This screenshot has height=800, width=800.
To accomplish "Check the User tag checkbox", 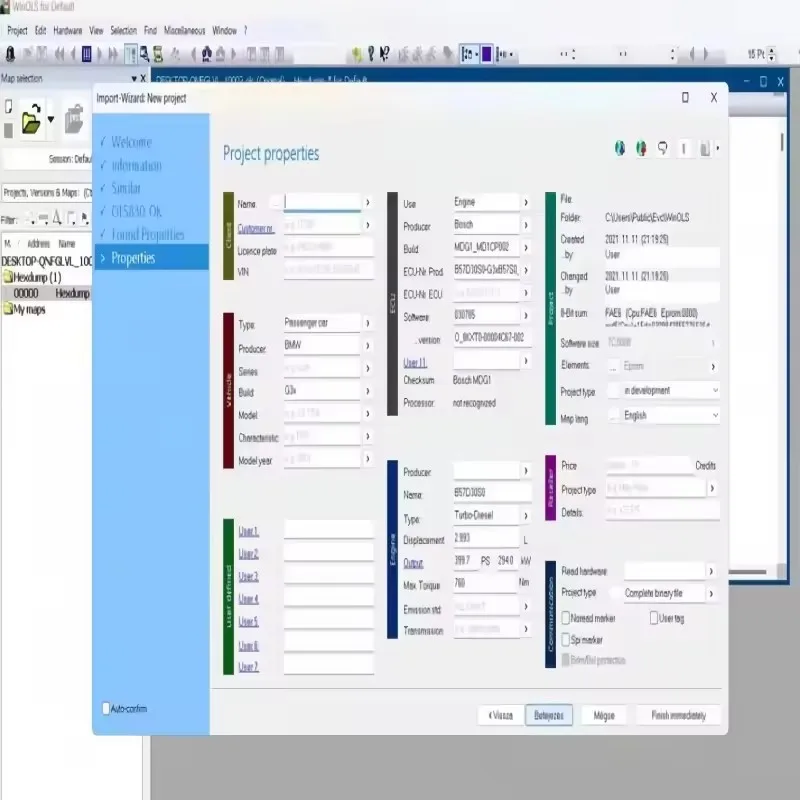I will 654,618.
